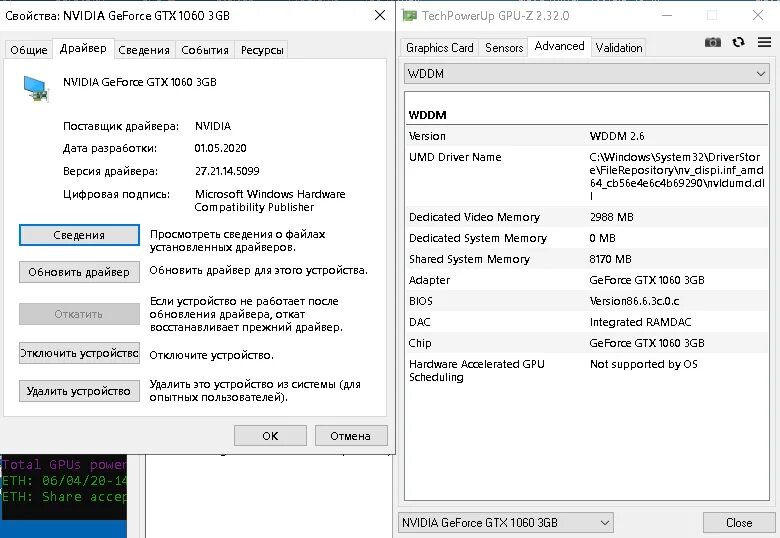Screen dimensions: 780x538
Task: Close the GPU-Z window from title bar
Action: [x=758, y=15]
